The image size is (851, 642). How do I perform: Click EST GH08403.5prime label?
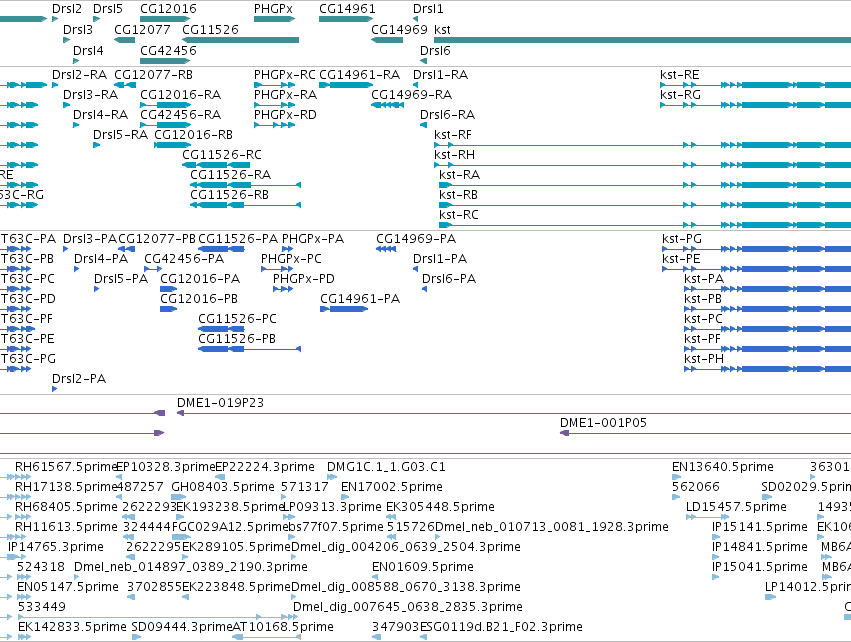click(223, 487)
